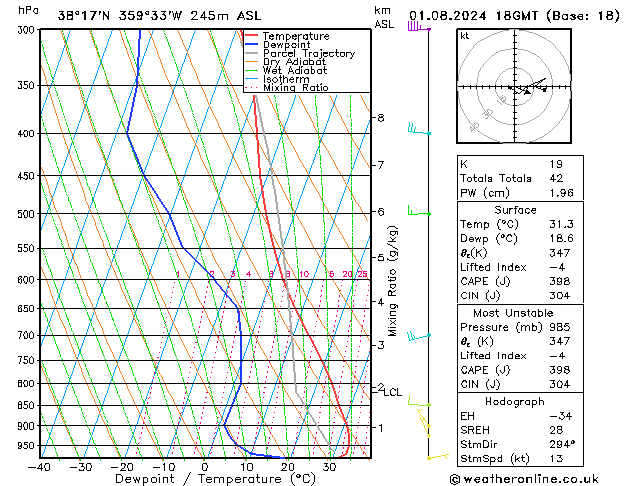The height and width of the screenshot is (486, 629).
Task: Click the Pressure (mb) value 985
Action: pyautogui.click(x=560, y=327)
